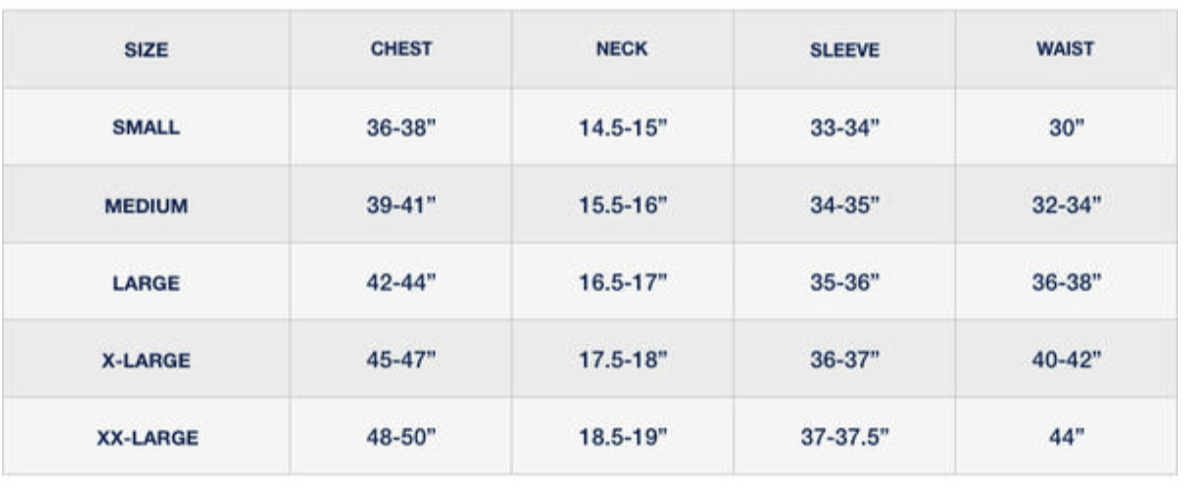1184x496 pixels.
Task: Click the 44" waist value for XX-Large
Action: tap(1066, 437)
